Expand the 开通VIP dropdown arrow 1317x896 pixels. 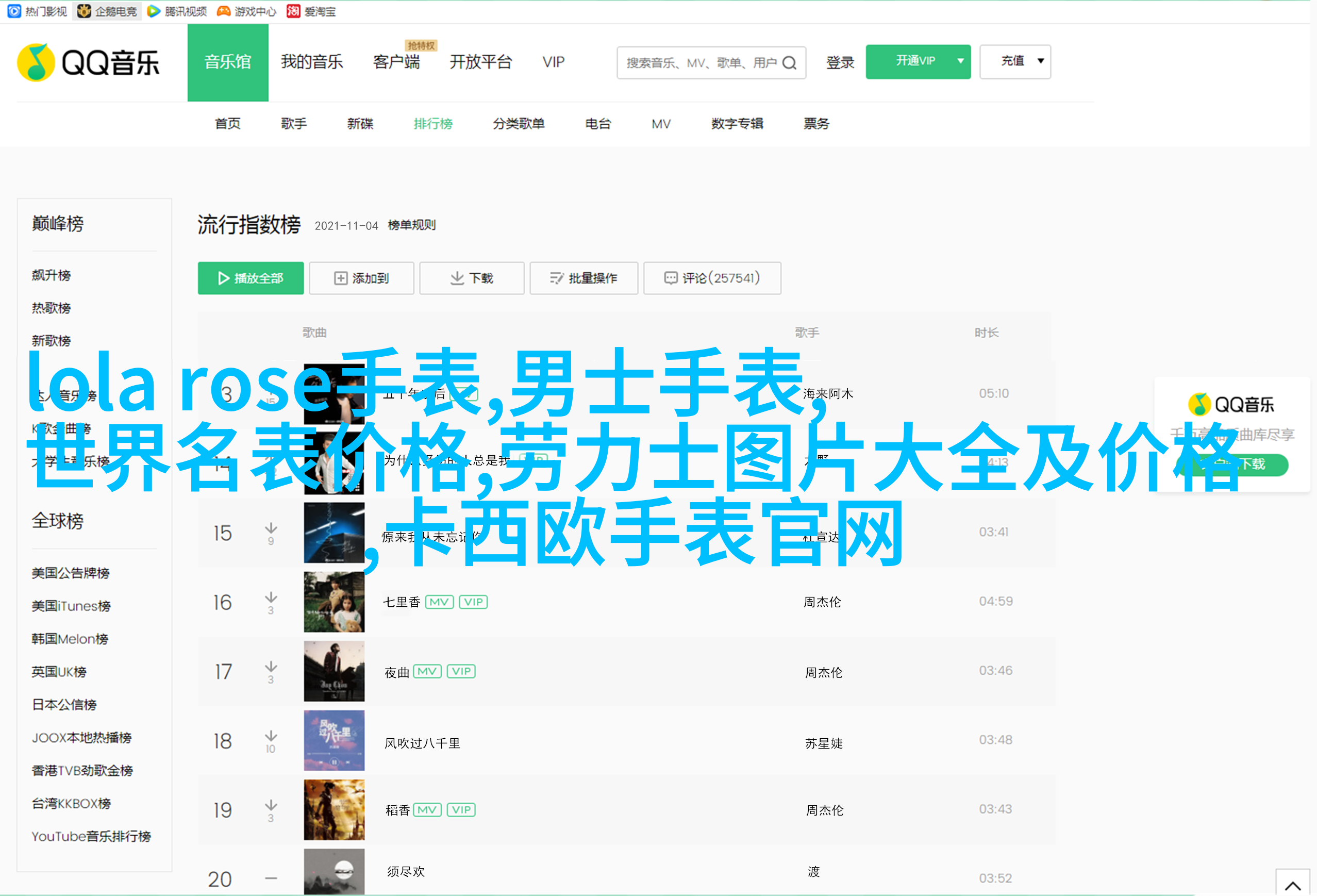pyautogui.click(x=960, y=61)
